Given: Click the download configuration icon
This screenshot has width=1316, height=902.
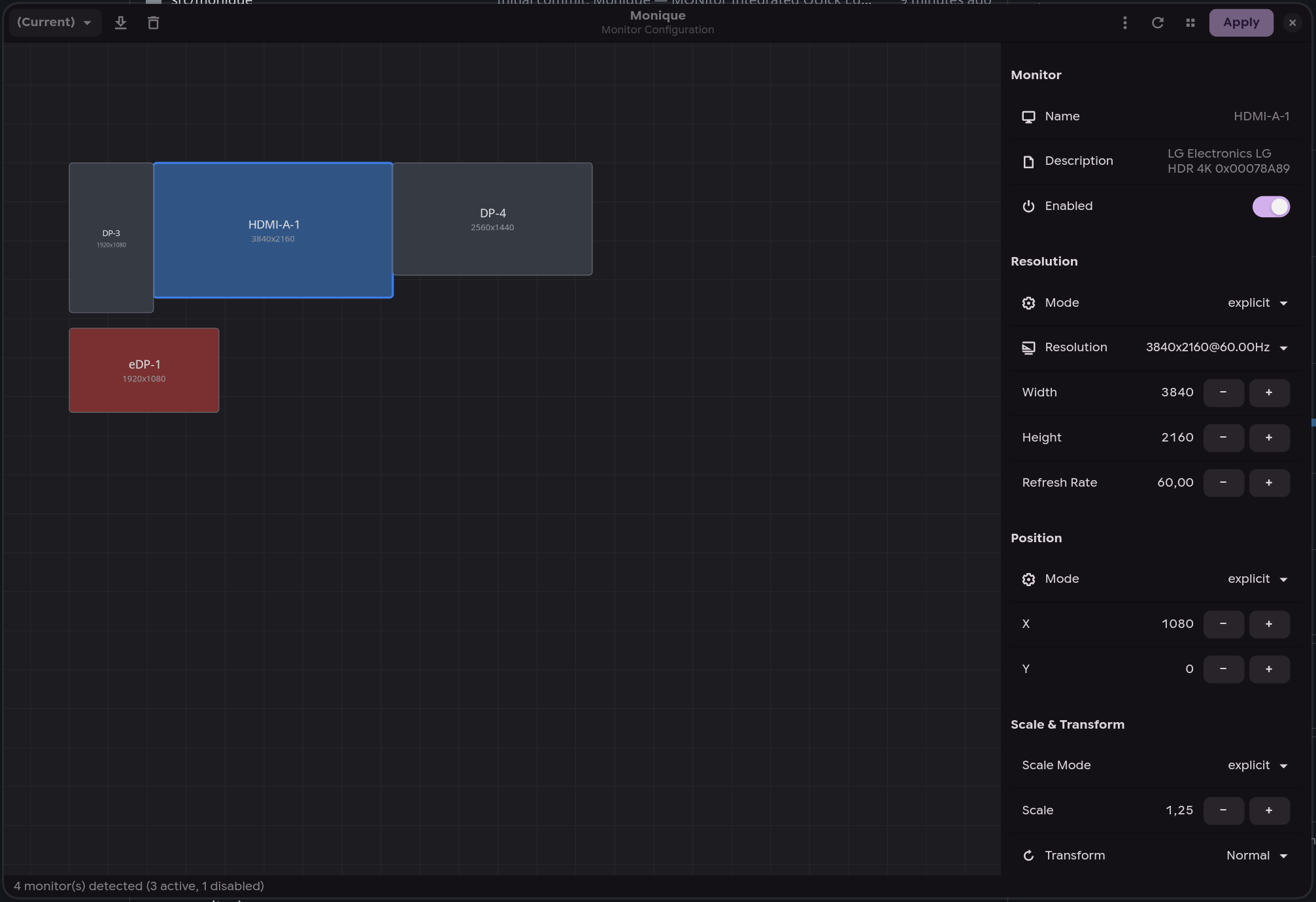Looking at the screenshot, I should coord(120,22).
